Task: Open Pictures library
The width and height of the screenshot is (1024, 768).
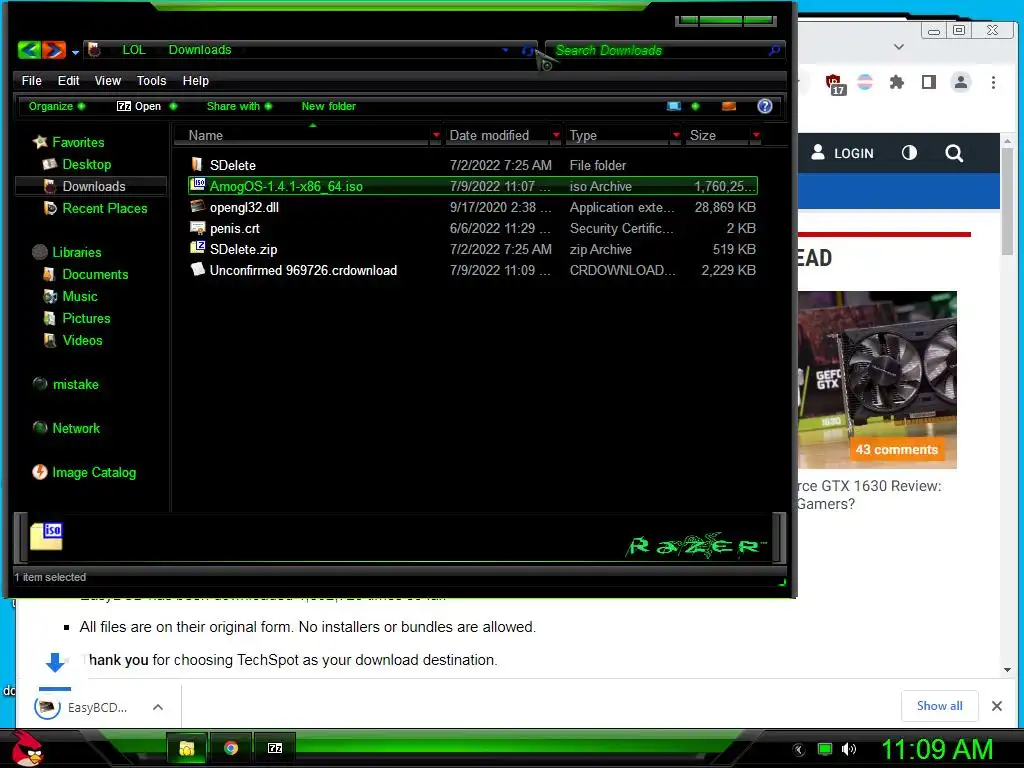Action: (x=86, y=319)
